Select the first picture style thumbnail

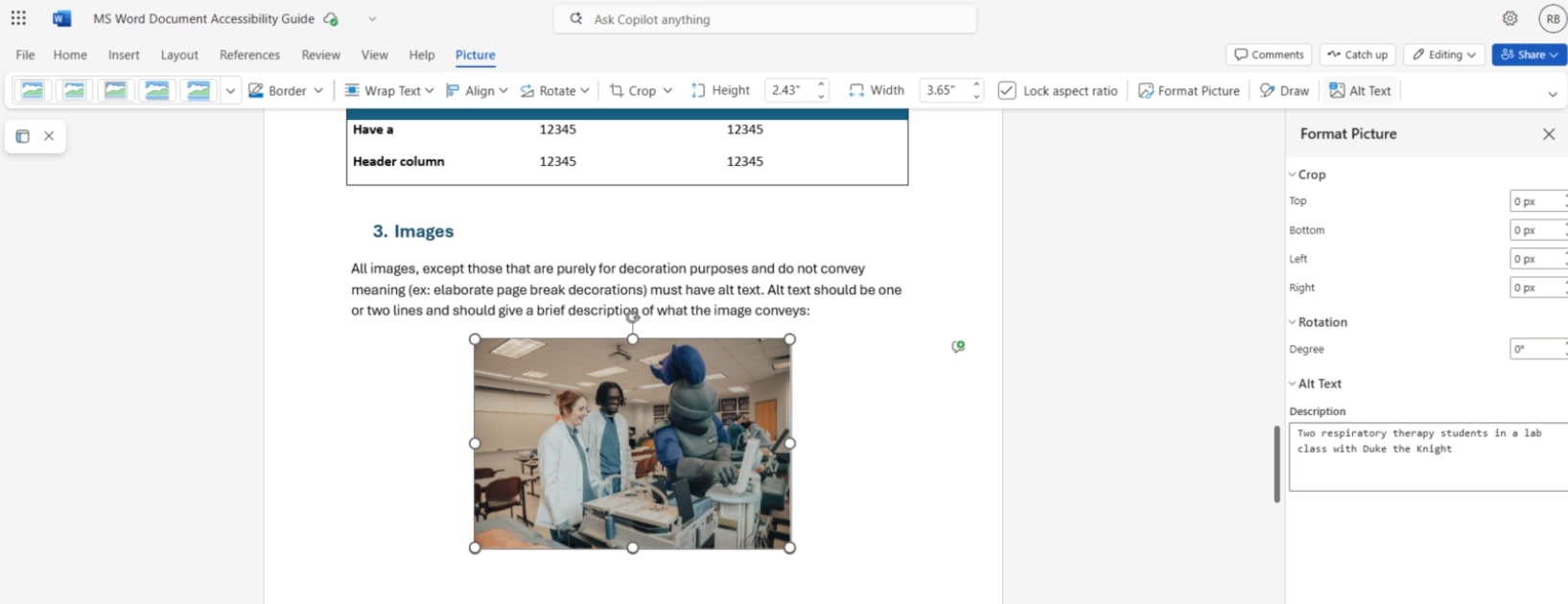tap(33, 90)
